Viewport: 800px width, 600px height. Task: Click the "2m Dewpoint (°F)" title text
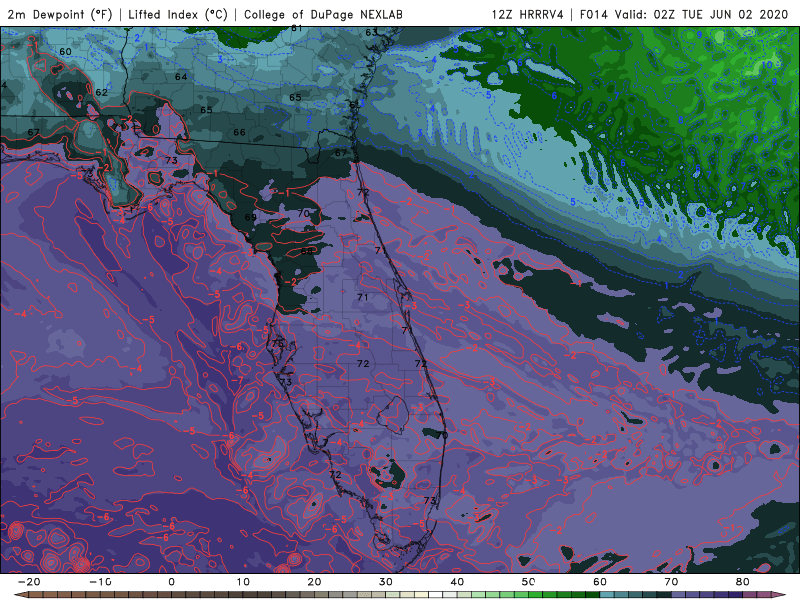pyautogui.click(x=60, y=14)
